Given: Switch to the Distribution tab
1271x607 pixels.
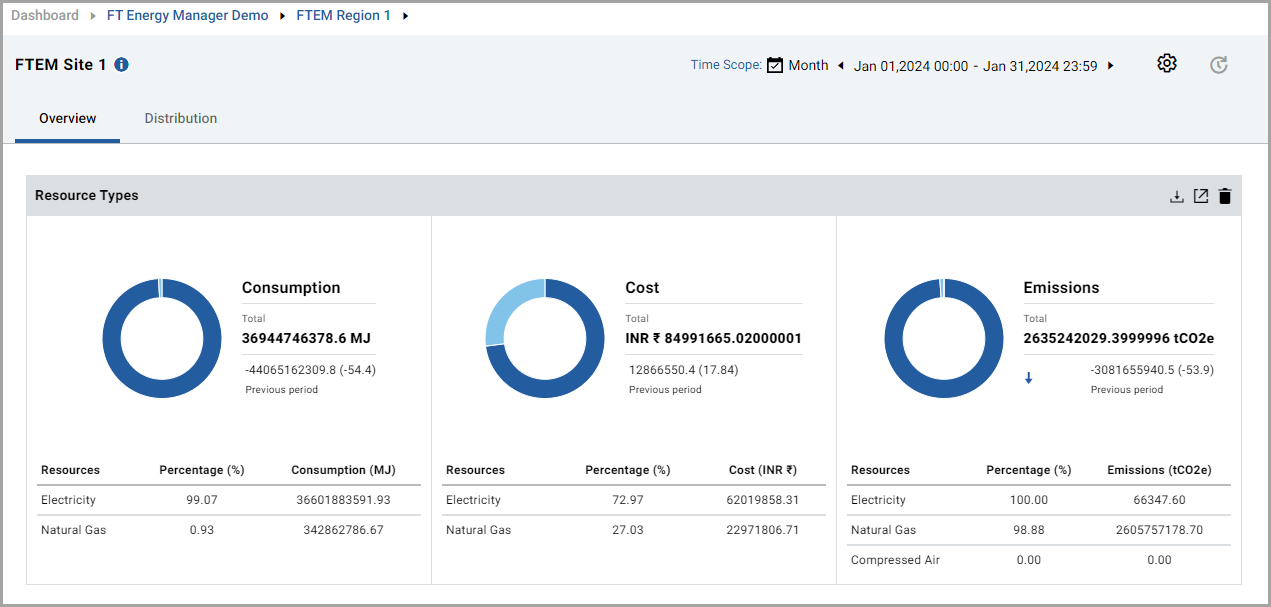Looking at the screenshot, I should pos(180,118).
